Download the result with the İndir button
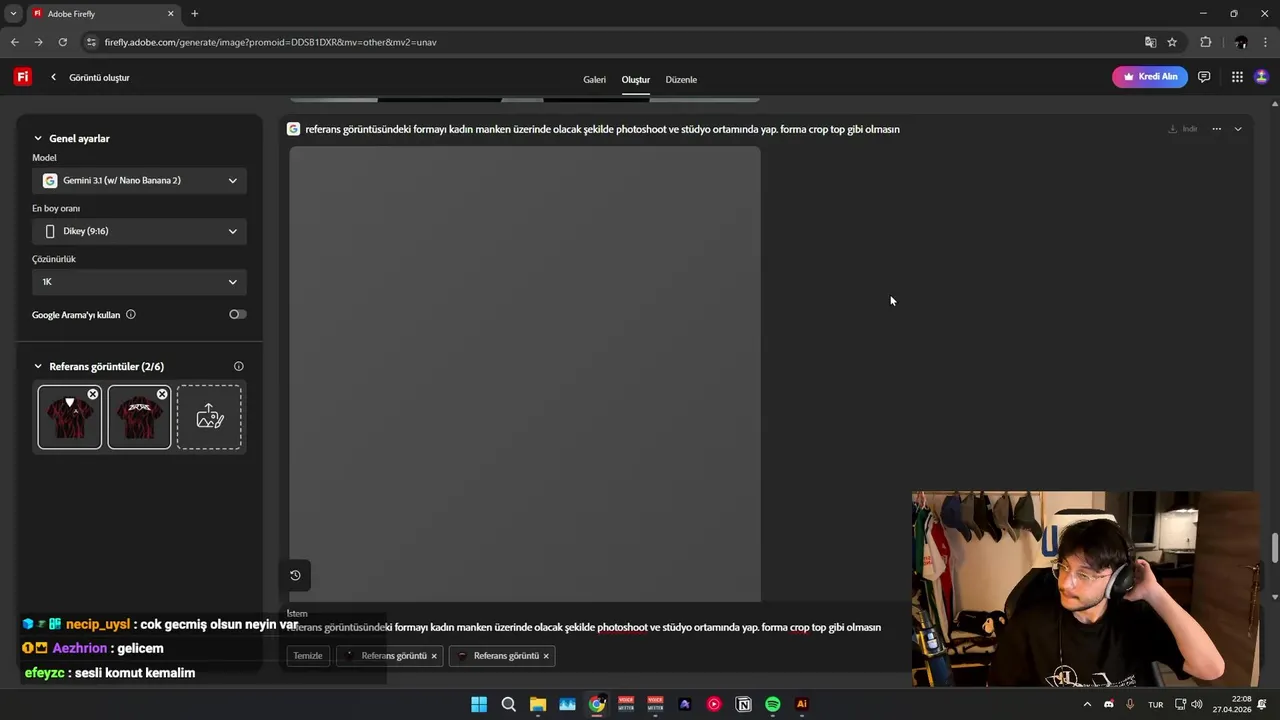Viewport: 1280px width, 720px height. [1183, 129]
